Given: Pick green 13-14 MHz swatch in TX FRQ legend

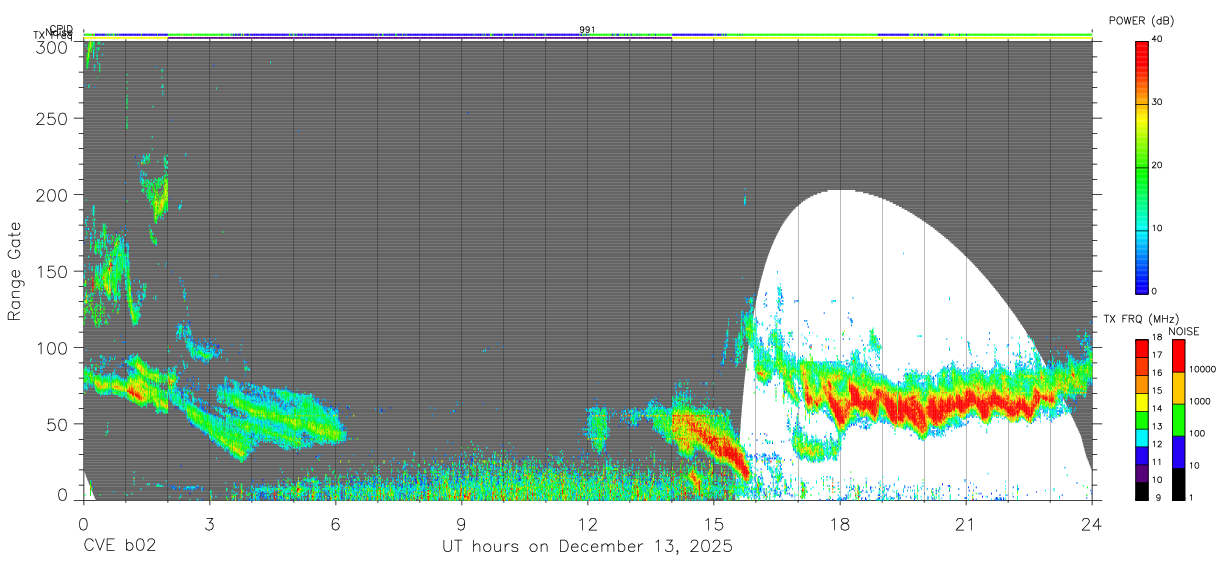Looking at the screenshot, I should (1142, 420).
